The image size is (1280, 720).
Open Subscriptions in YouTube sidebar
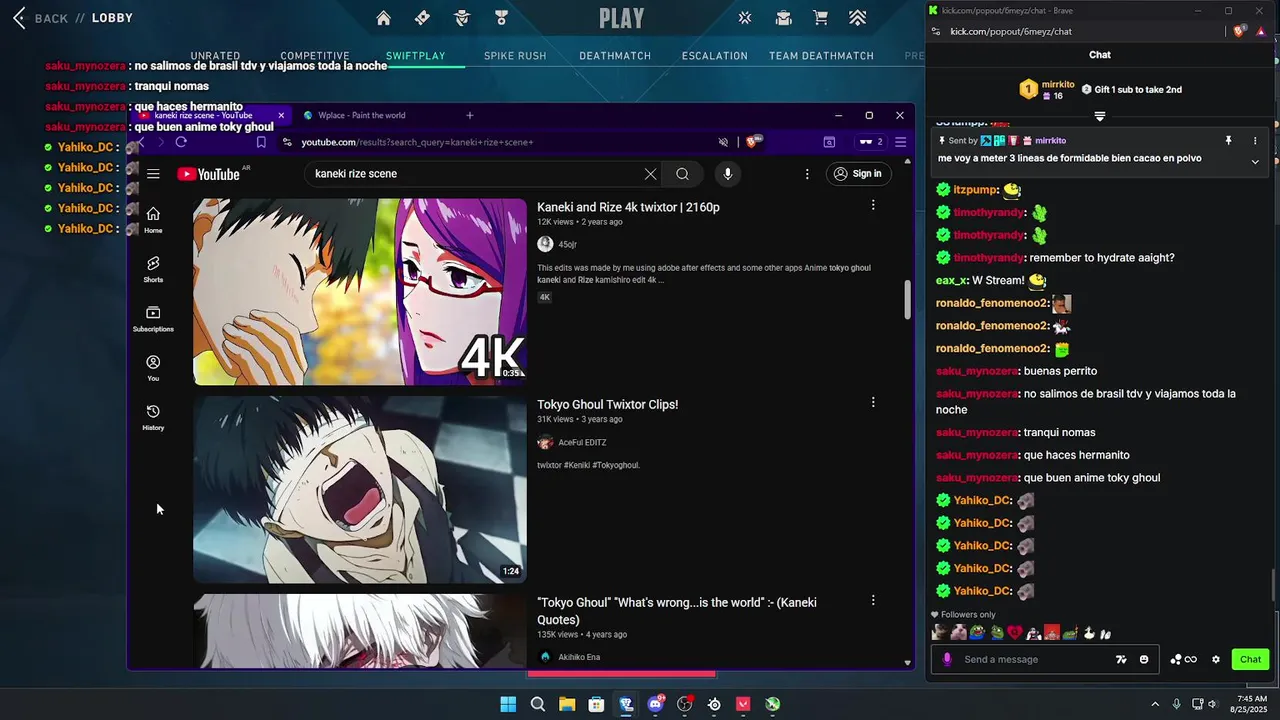click(x=153, y=319)
